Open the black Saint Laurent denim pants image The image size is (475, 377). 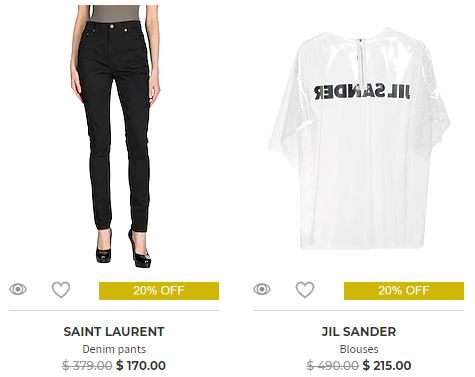point(115,137)
